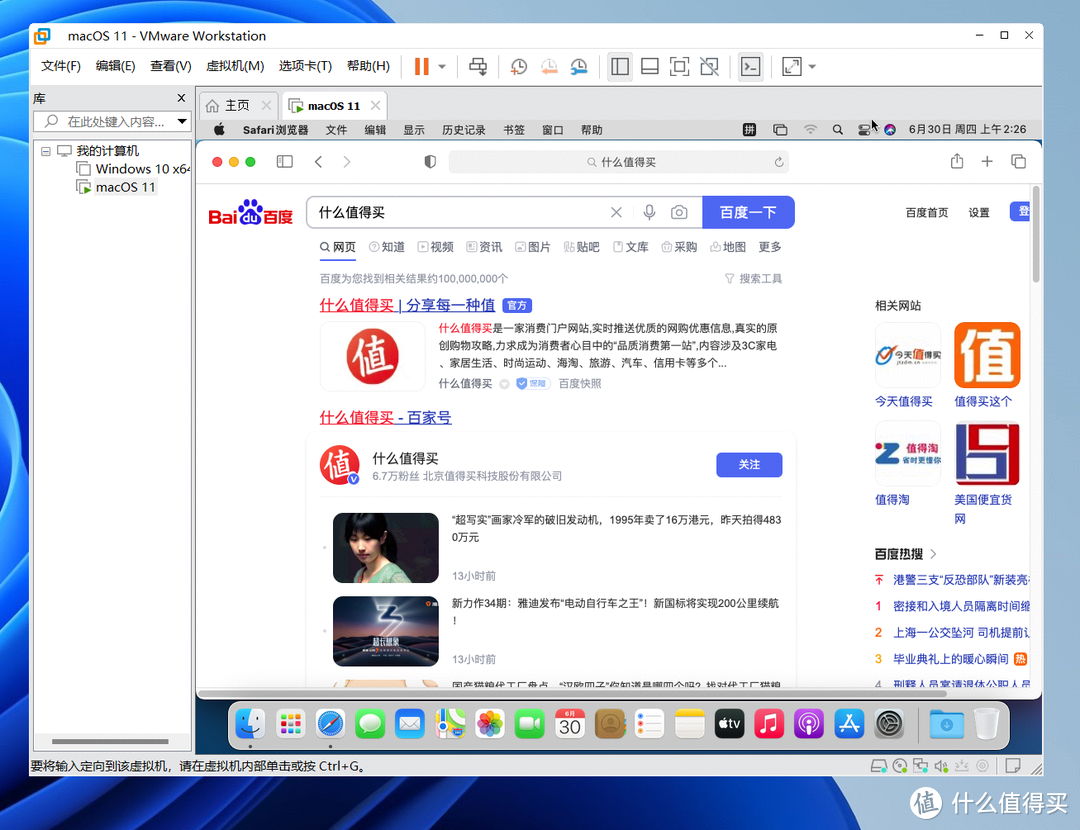The height and width of the screenshot is (830, 1080).
Task: Open the 虚拟机(M) menu
Action: coord(235,66)
